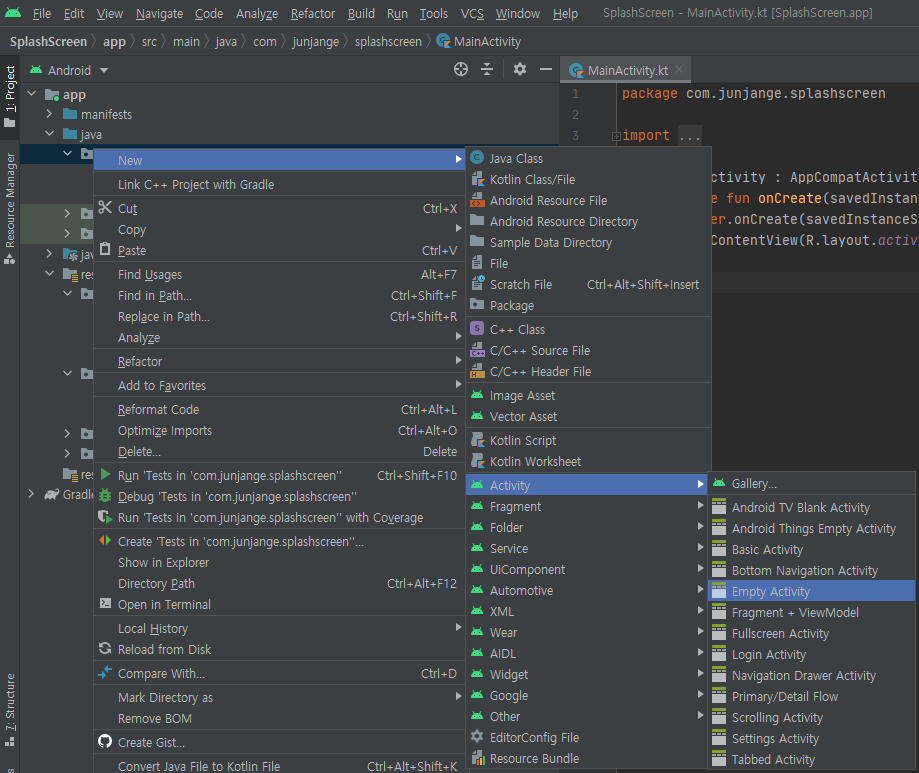Choose Convert Java File to Kotlin File

click(279, 765)
